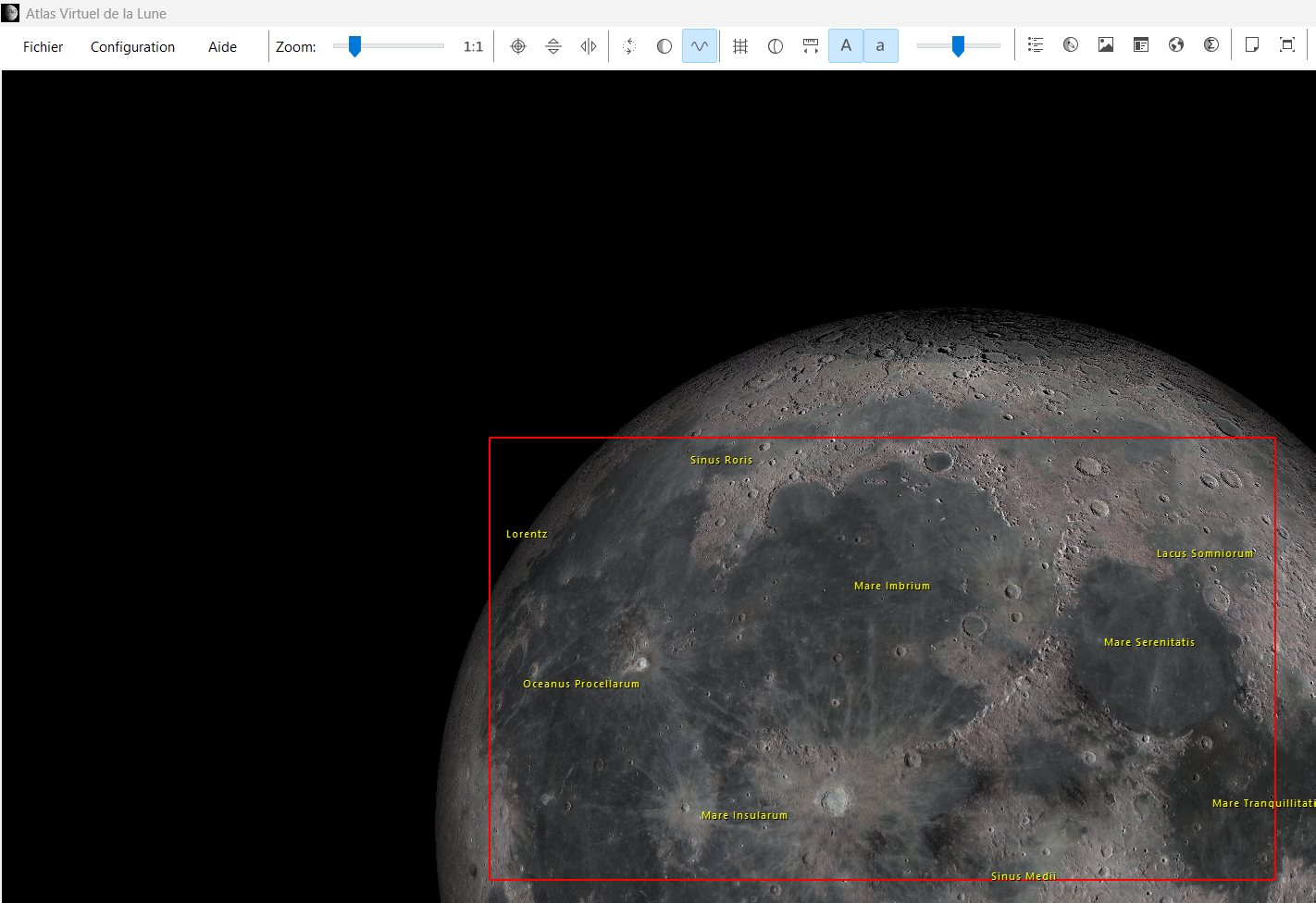
Task: Toggle the coordinate grid overlay
Action: [740, 46]
